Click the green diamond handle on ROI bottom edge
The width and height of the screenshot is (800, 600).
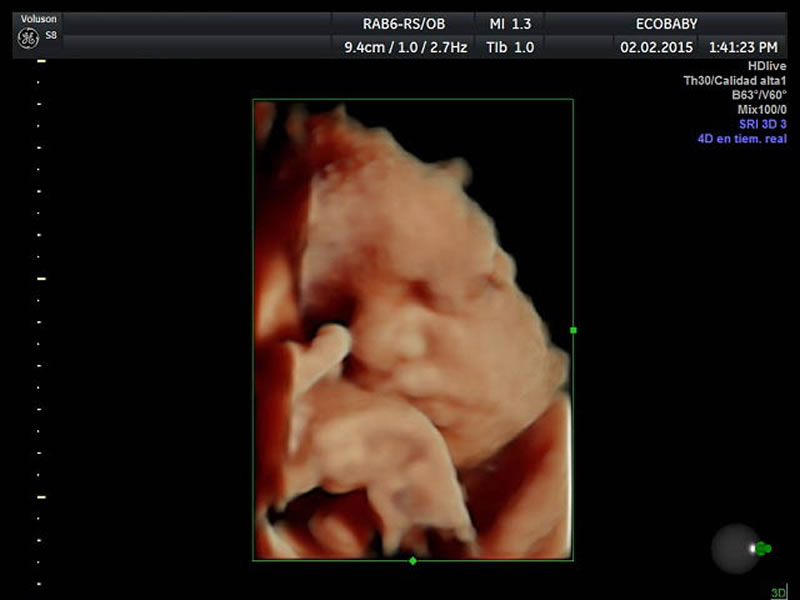(x=413, y=561)
